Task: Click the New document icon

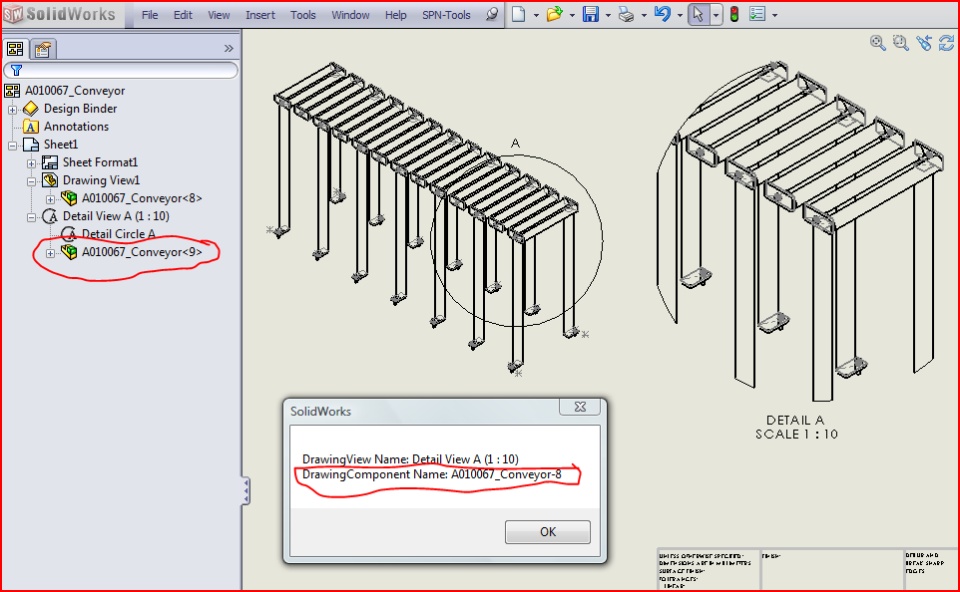Action: (519, 14)
